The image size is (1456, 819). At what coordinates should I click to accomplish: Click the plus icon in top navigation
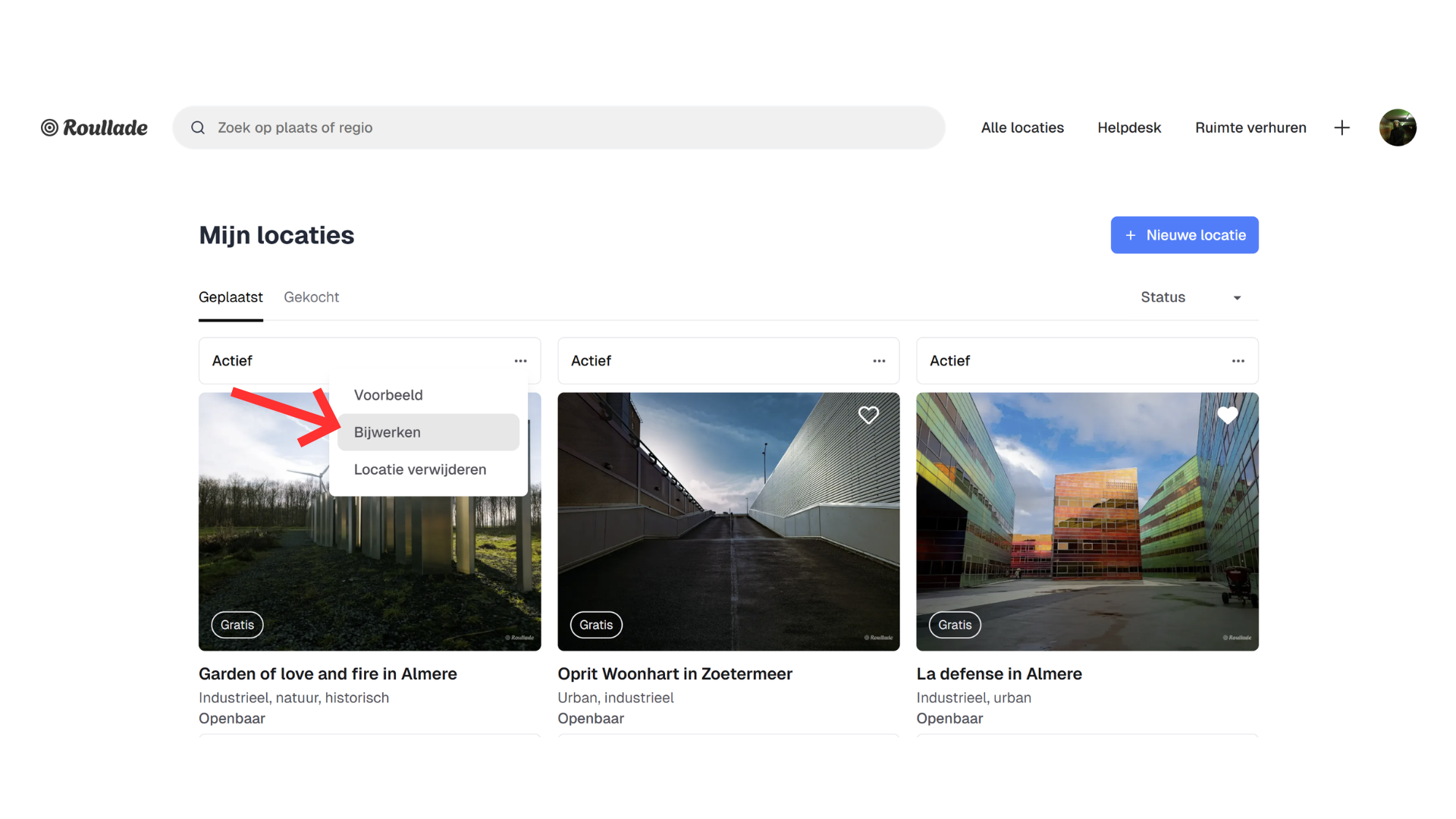1341,127
